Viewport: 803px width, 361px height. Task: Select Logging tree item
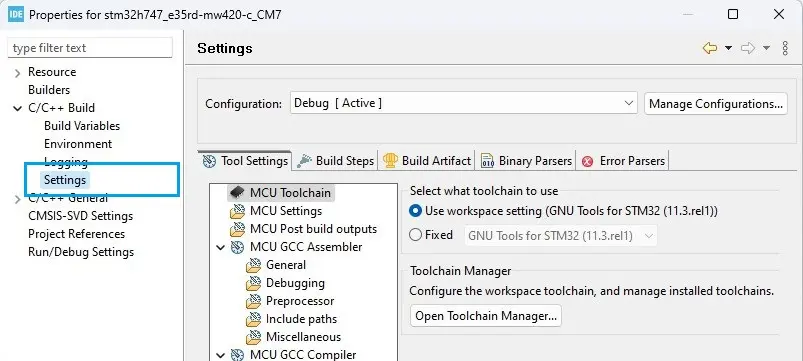coord(66,162)
